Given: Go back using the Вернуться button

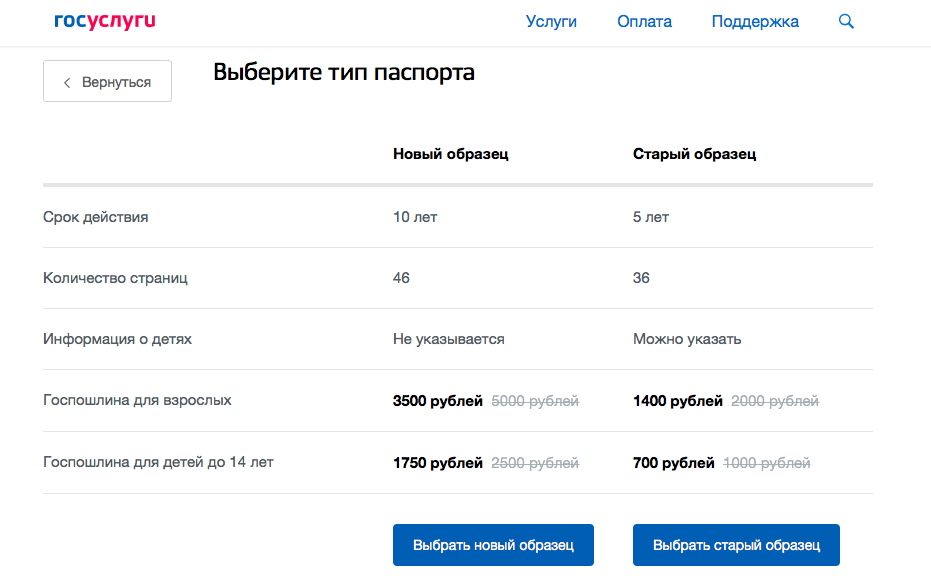Looking at the screenshot, I should [107, 82].
